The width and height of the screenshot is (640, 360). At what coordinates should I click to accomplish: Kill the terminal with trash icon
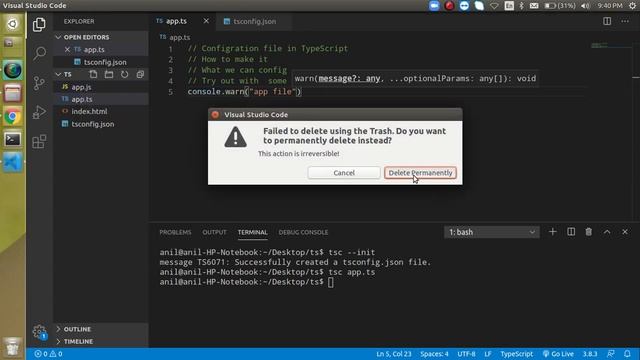coord(589,232)
